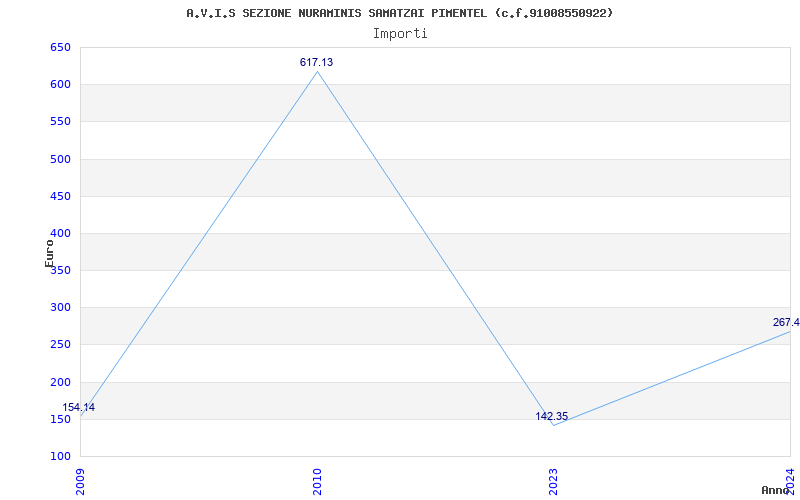Click the line peak point at 2010
Image resolution: width=800 pixels, height=500 pixels.
pos(317,71)
